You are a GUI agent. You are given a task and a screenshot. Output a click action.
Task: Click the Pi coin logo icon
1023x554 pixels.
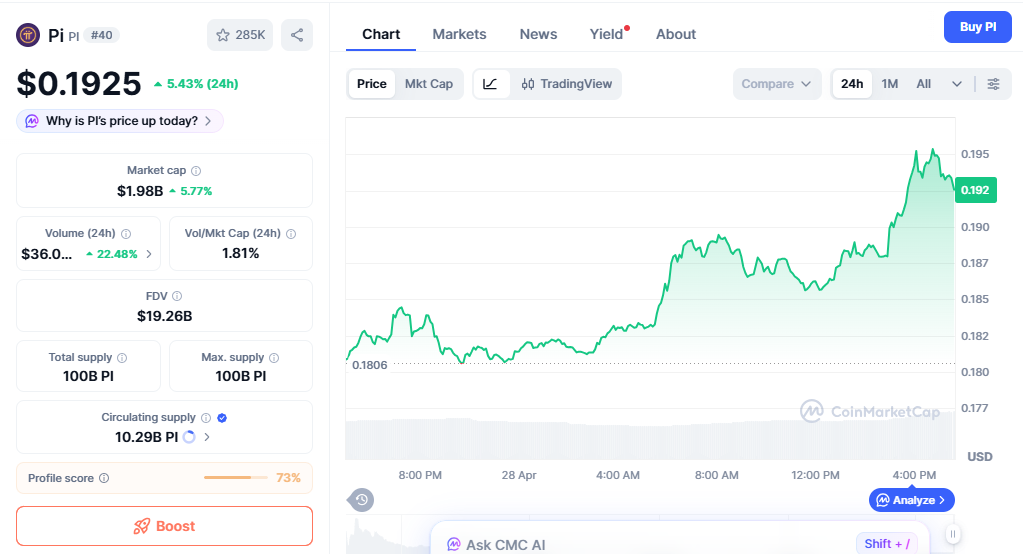click(x=28, y=35)
